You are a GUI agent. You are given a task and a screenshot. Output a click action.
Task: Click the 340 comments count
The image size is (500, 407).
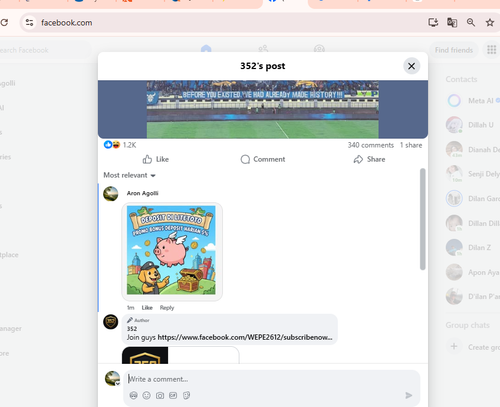tap(371, 145)
